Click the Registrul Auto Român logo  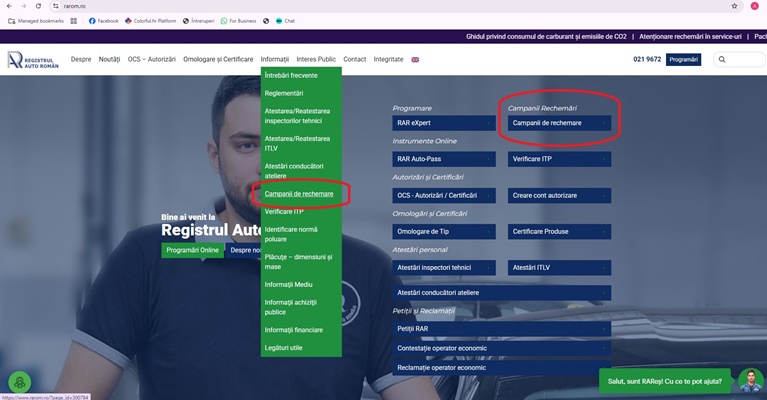(x=33, y=60)
